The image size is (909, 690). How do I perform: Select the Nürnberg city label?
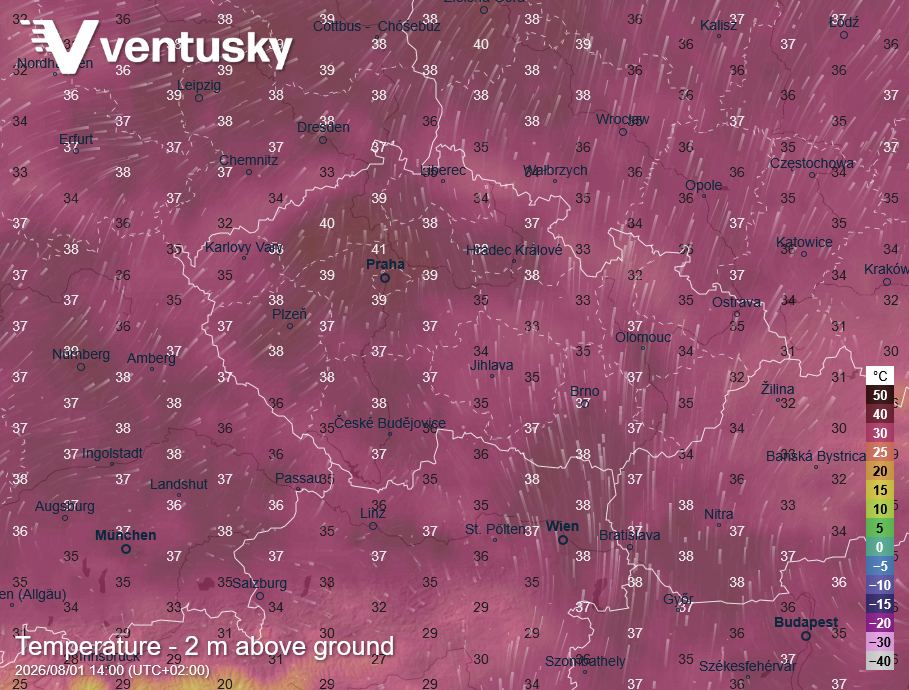(81, 354)
